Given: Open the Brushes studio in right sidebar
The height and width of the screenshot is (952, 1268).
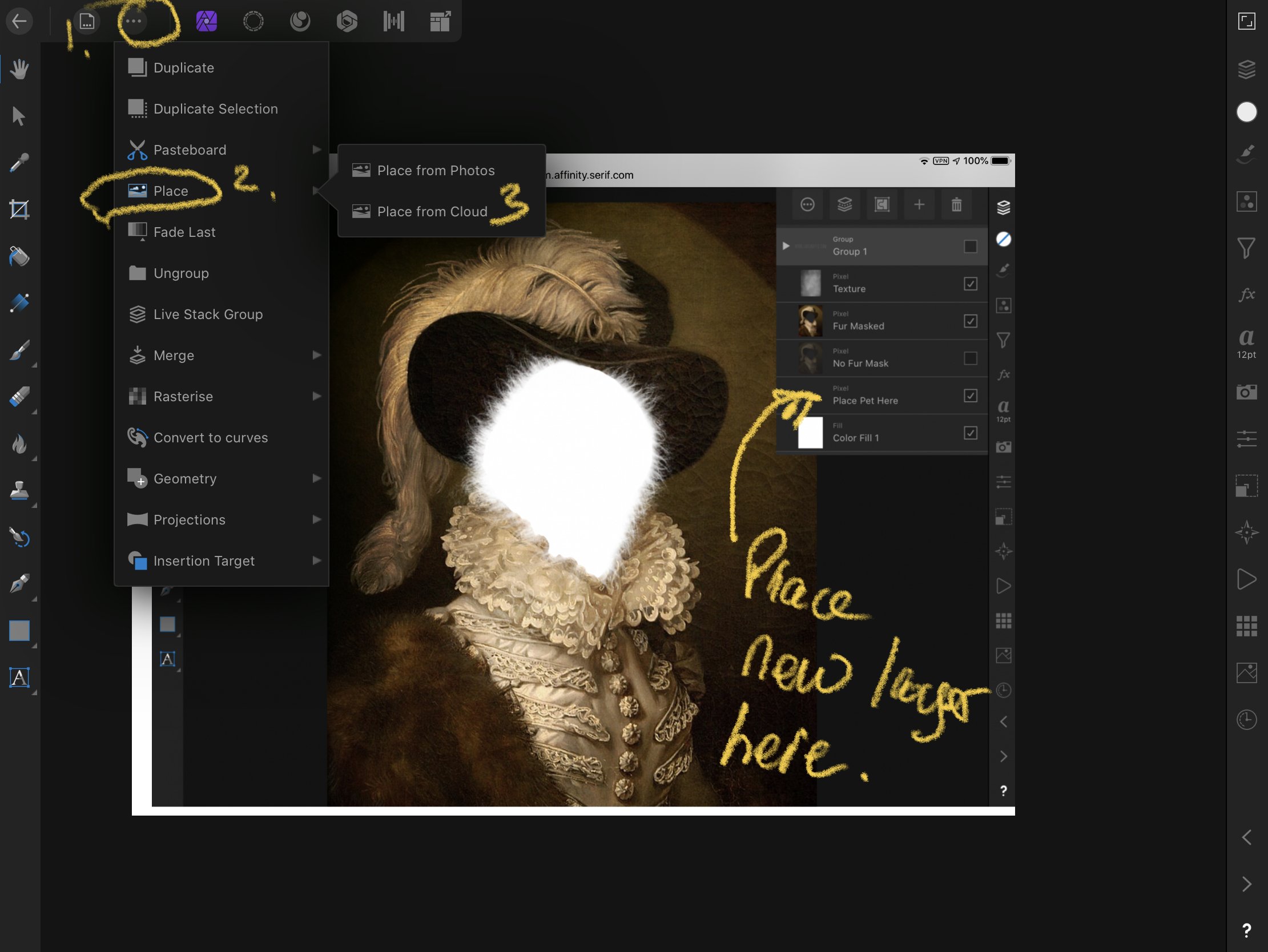Looking at the screenshot, I should pos(1246,154).
